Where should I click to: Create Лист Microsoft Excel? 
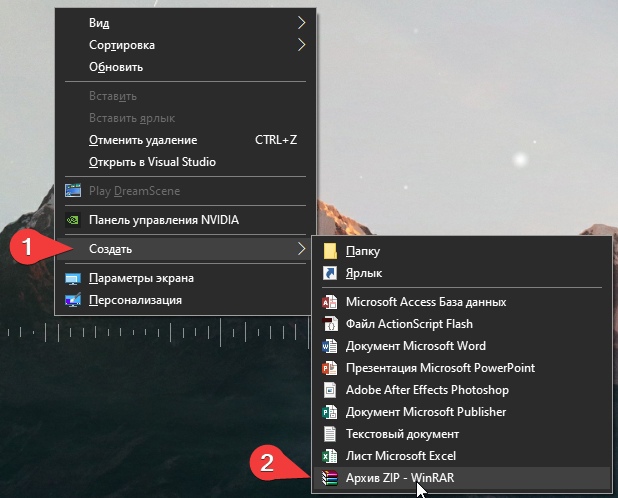(462, 456)
